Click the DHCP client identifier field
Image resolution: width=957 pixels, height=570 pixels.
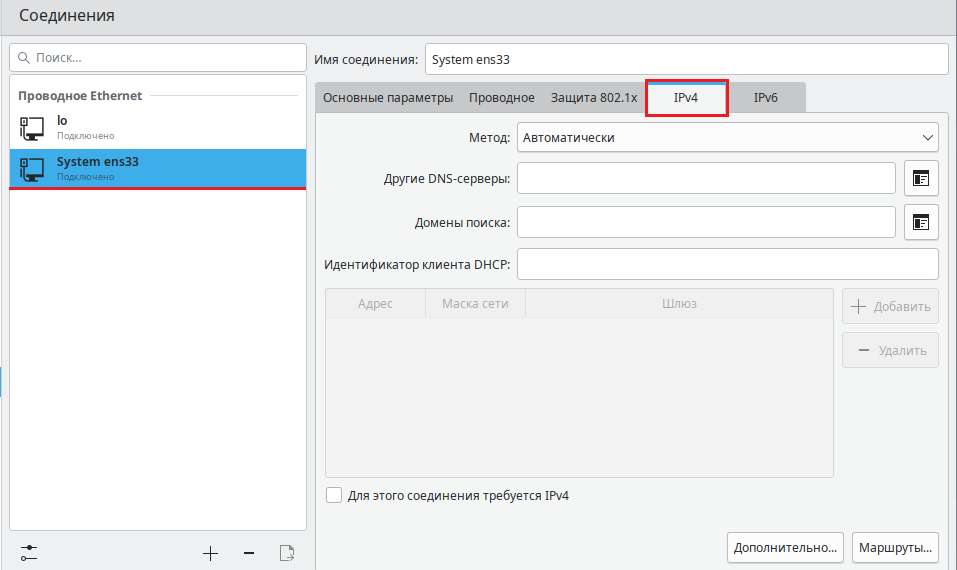(727, 265)
